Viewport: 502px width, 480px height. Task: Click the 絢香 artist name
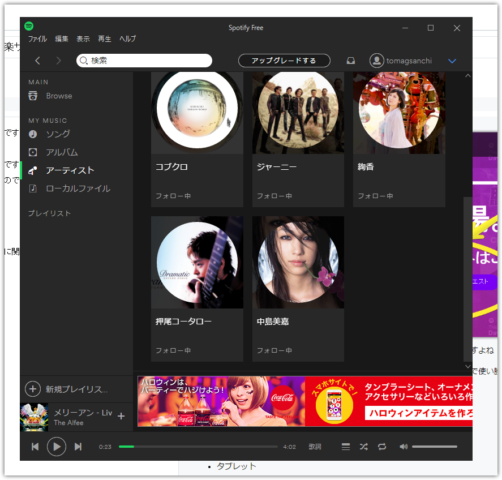366,167
